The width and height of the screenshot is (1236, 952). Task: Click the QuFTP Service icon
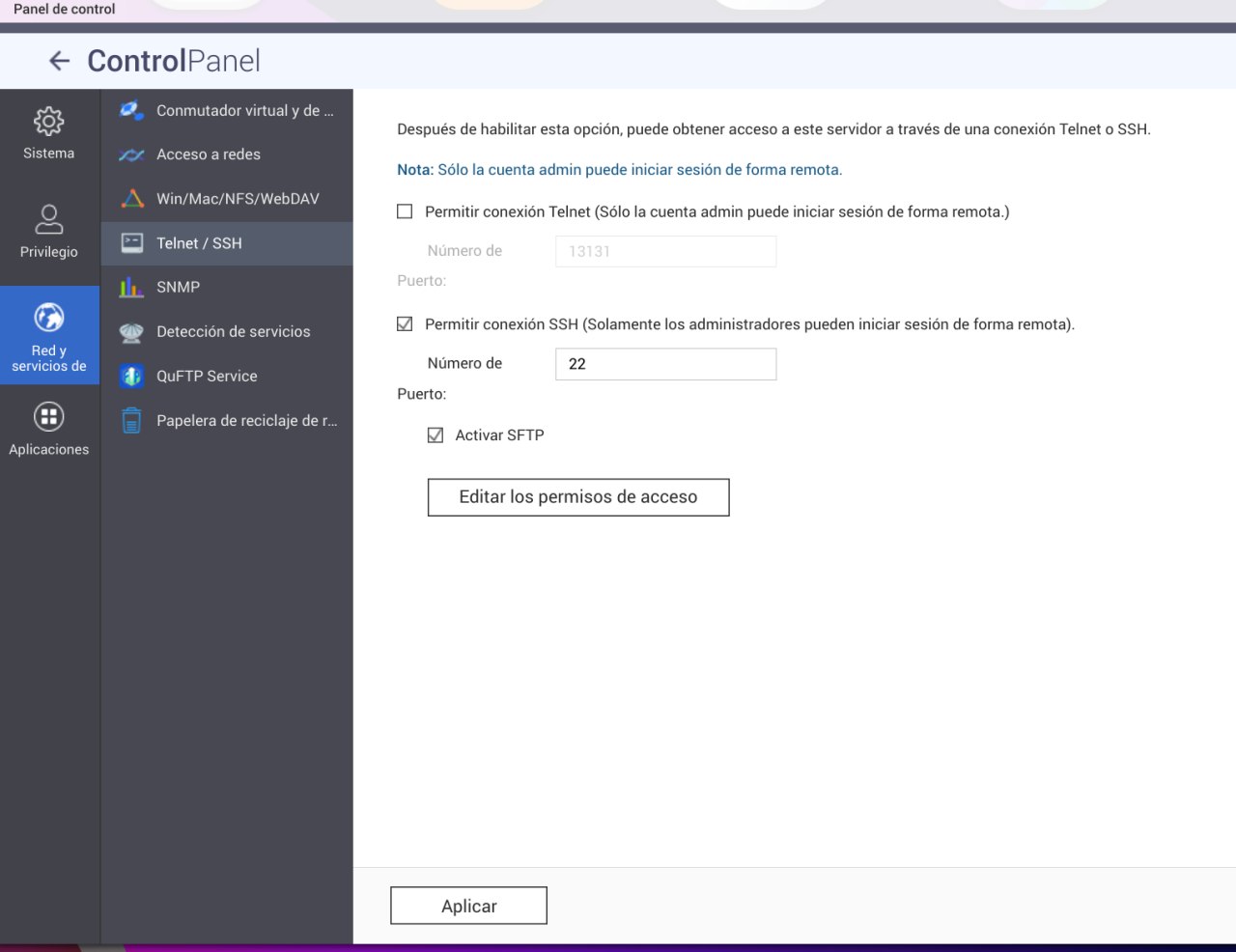click(132, 377)
